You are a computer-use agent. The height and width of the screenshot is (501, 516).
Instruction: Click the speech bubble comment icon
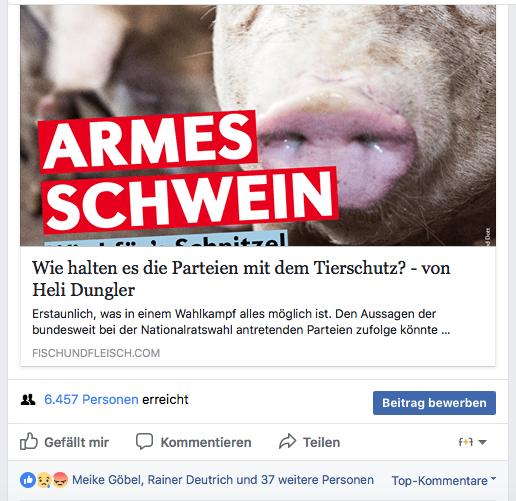point(144,441)
